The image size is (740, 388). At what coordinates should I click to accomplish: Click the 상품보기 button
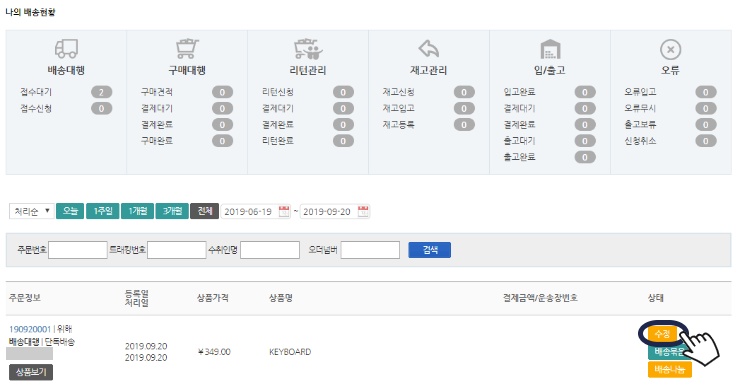tap(31, 372)
